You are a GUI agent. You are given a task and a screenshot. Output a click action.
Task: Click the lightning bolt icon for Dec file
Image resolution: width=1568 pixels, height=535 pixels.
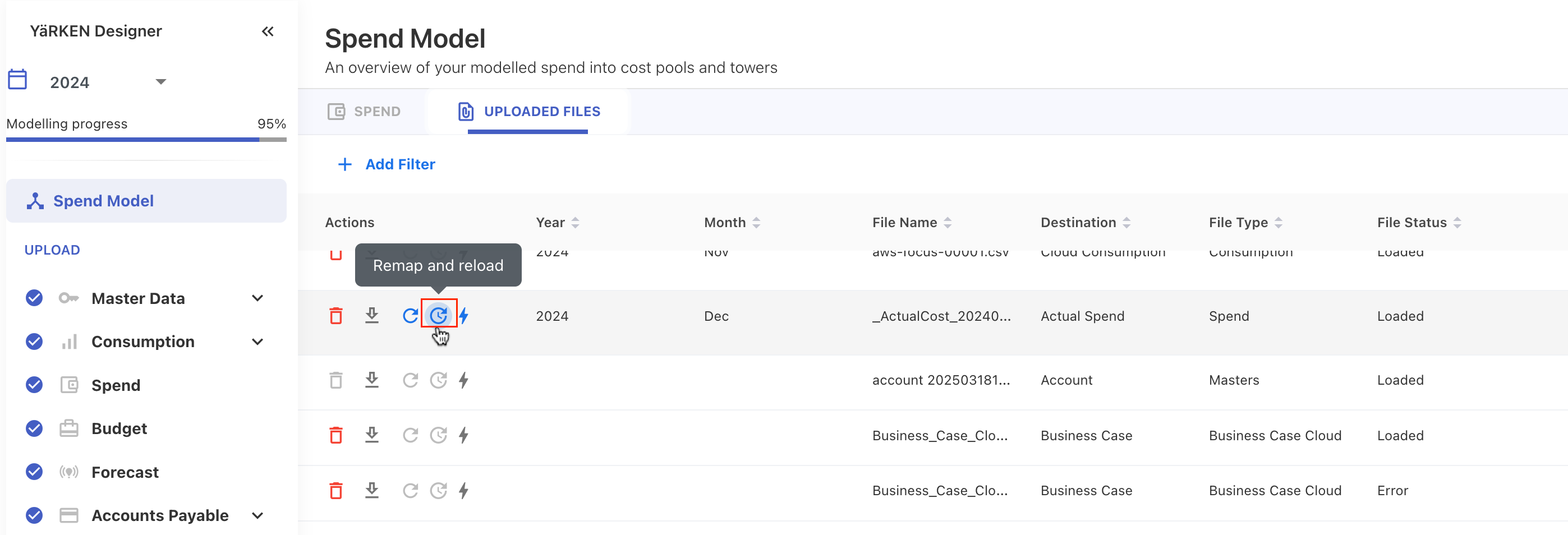click(464, 316)
